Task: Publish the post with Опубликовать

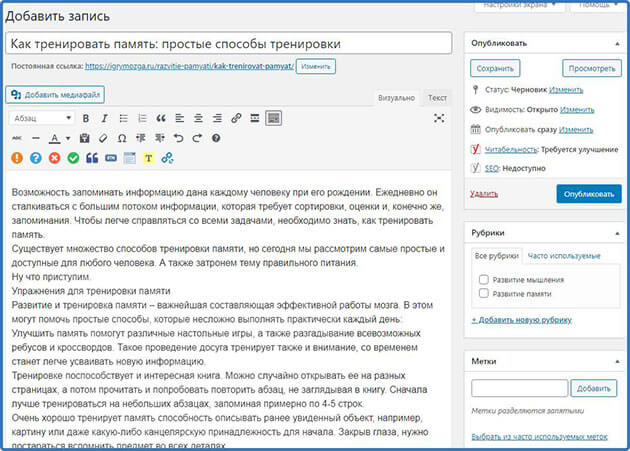Action: pos(589,194)
